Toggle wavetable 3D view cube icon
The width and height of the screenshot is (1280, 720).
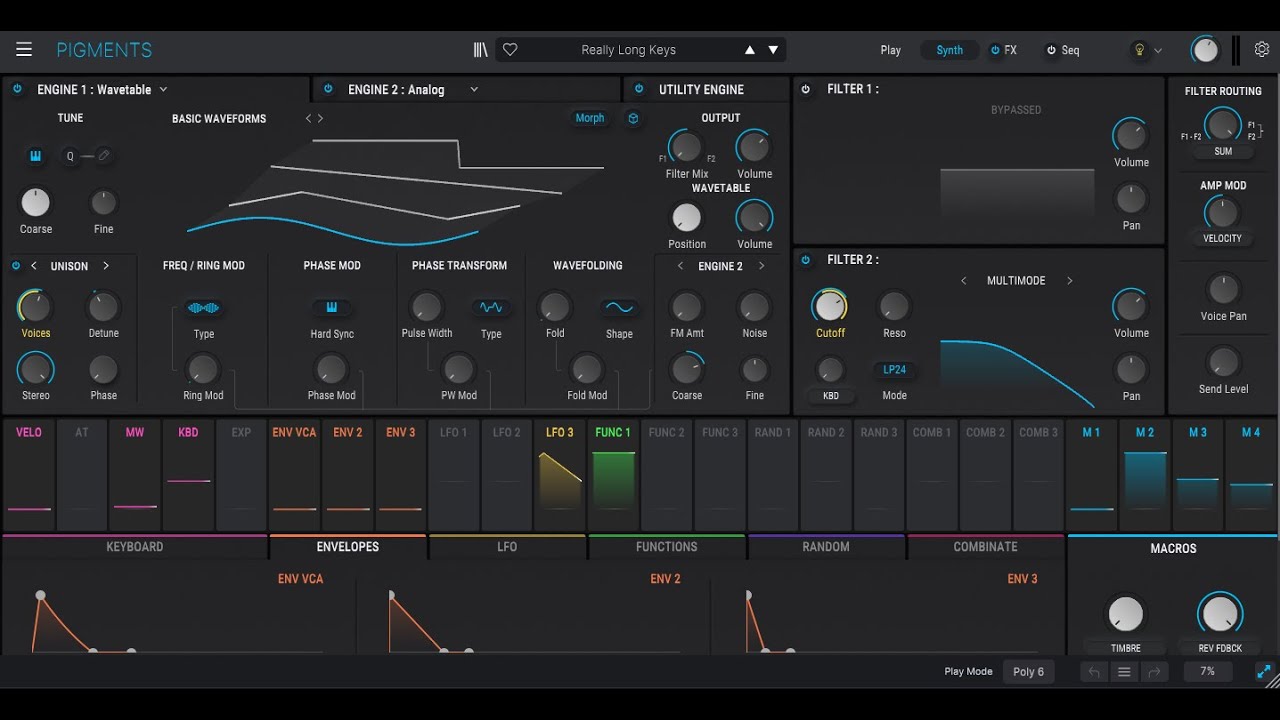(x=633, y=118)
